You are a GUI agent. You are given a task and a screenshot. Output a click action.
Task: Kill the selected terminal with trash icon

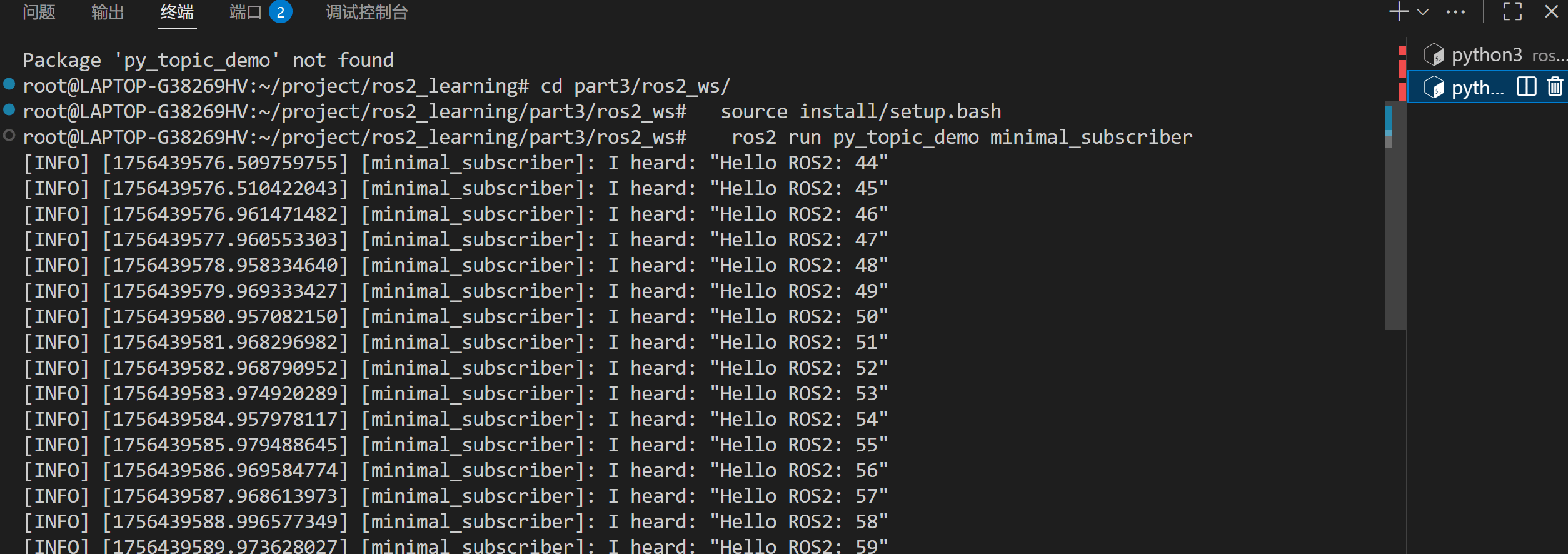pyautogui.click(x=1555, y=86)
